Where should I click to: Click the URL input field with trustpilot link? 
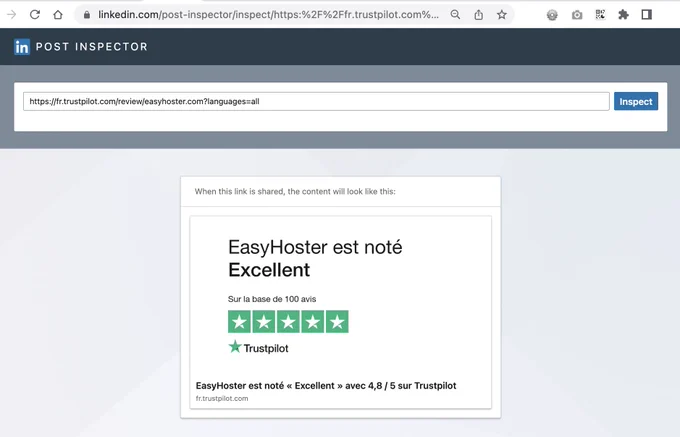tap(316, 101)
